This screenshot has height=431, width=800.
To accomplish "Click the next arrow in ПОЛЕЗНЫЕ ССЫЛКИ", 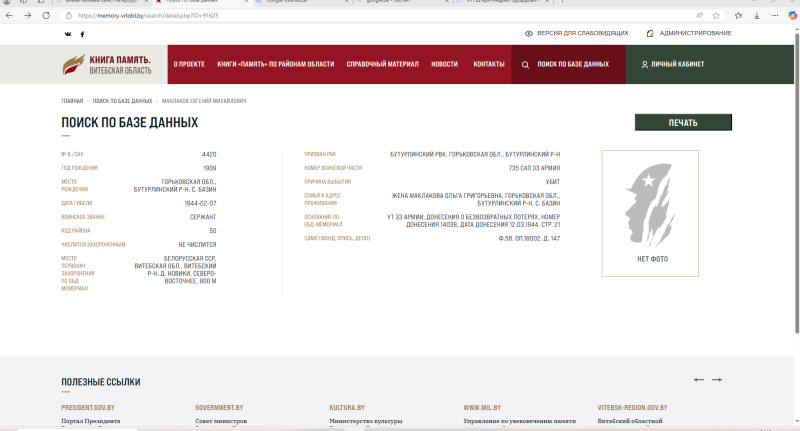I will (717, 379).
